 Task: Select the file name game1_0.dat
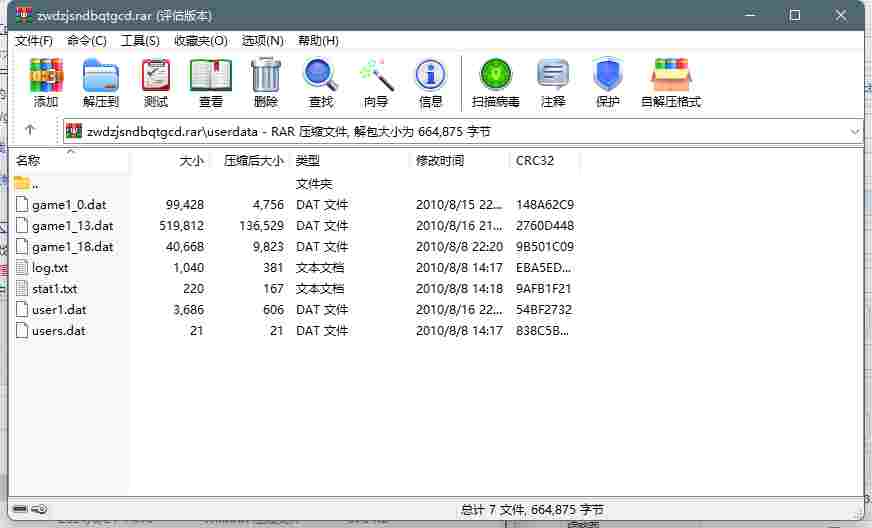click(x=69, y=205)
